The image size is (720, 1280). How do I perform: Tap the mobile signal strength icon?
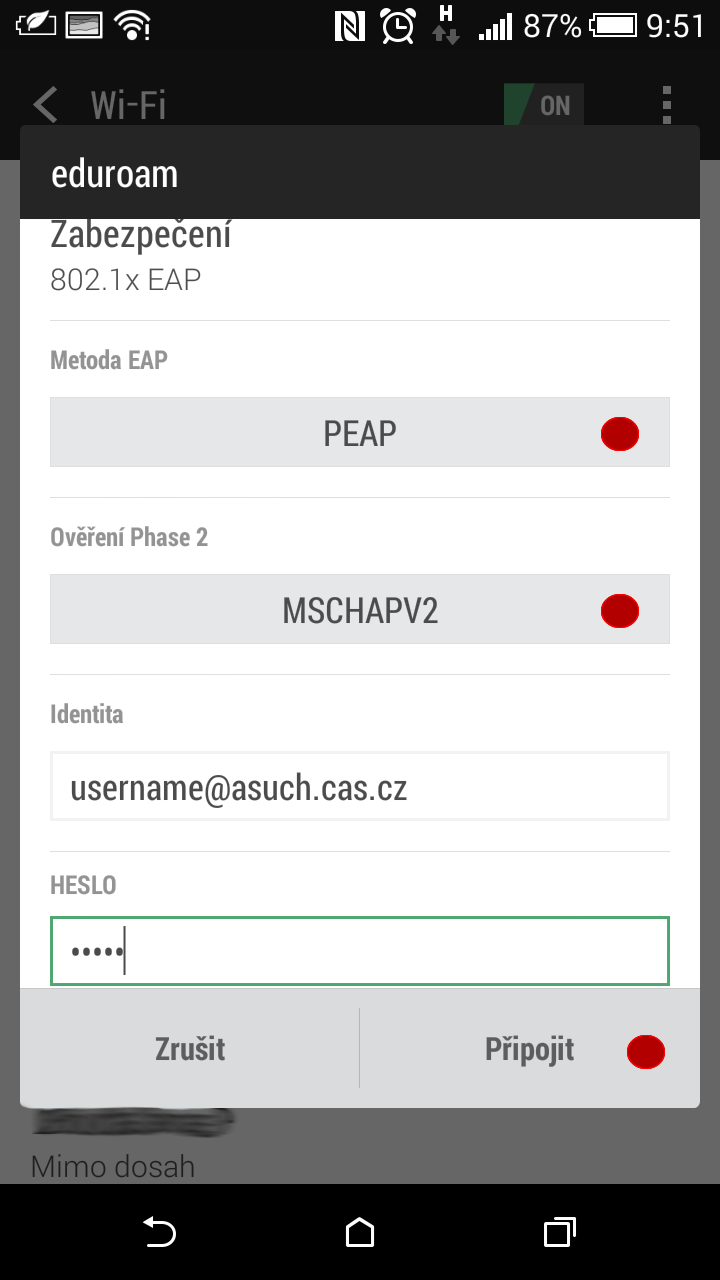pyautogui.click(x=495, y=26)
